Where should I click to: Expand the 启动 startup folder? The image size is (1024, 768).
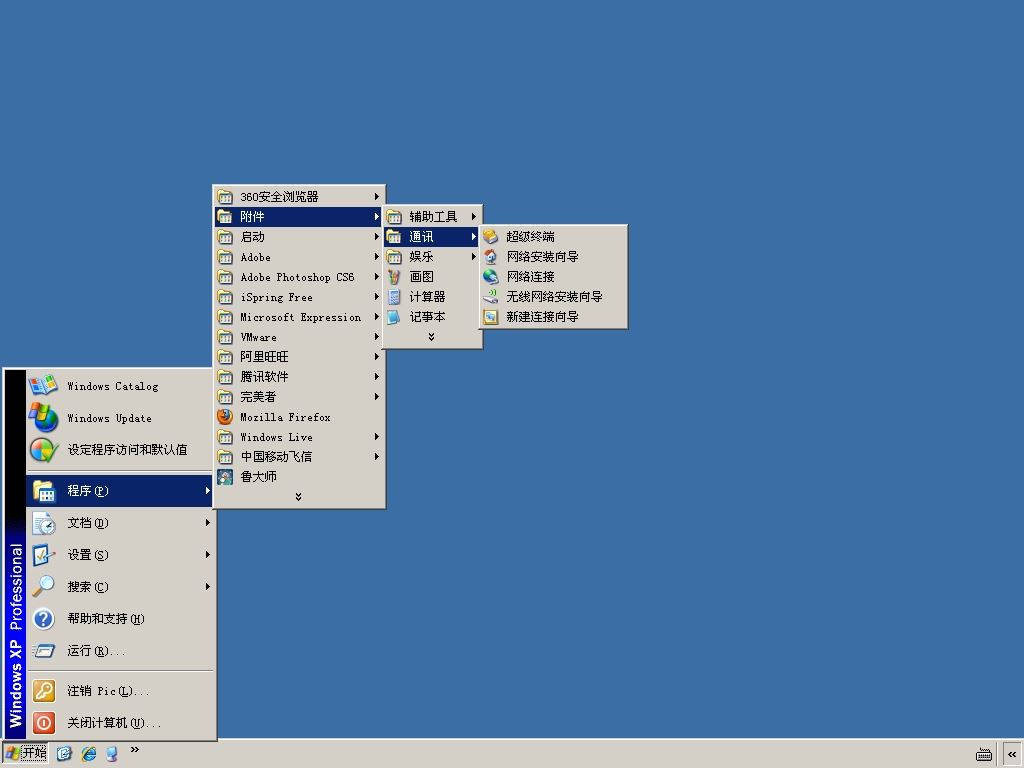click(x=298, y=236)
